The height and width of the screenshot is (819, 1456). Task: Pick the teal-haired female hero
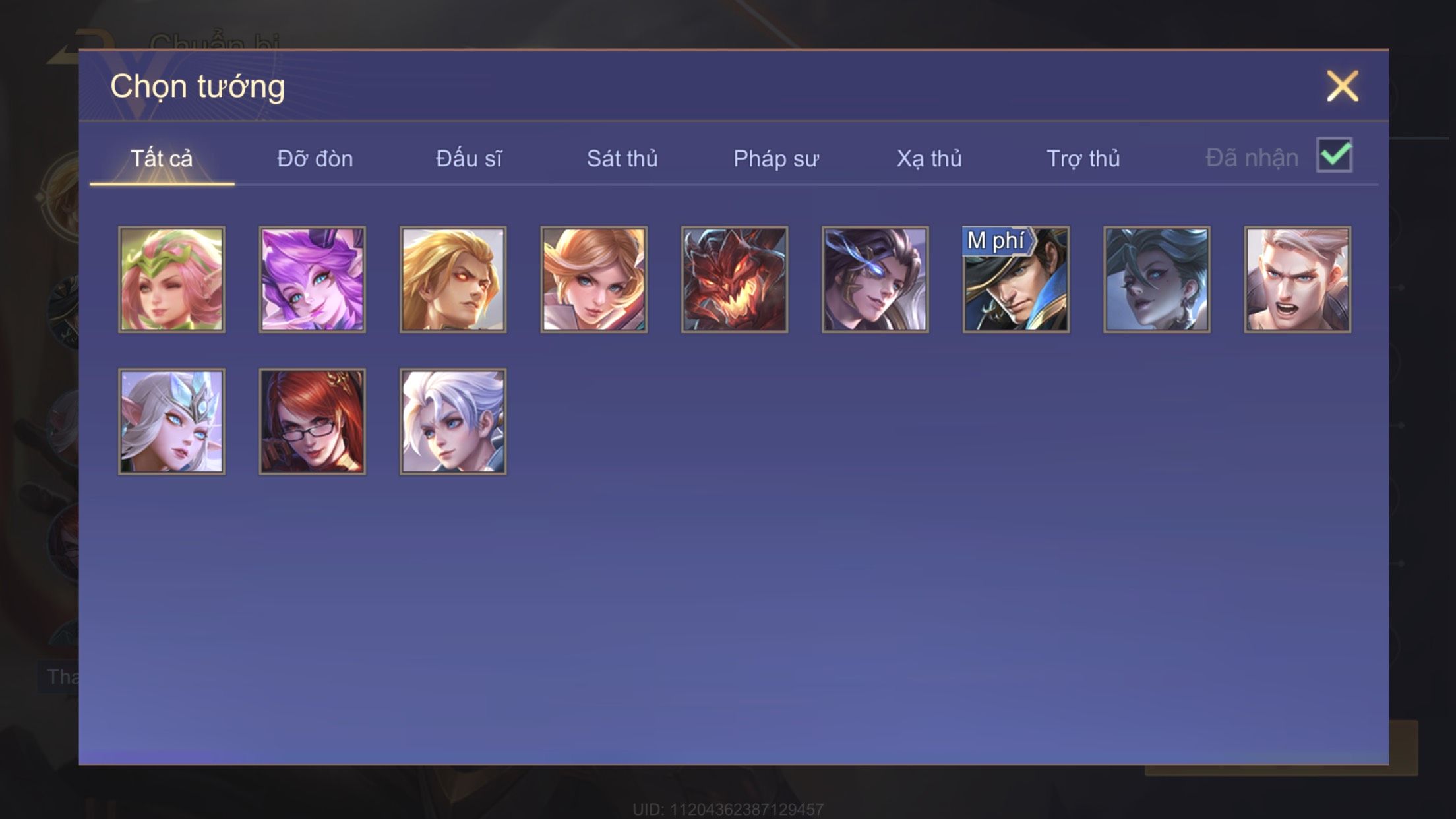tap(1157, 280)
